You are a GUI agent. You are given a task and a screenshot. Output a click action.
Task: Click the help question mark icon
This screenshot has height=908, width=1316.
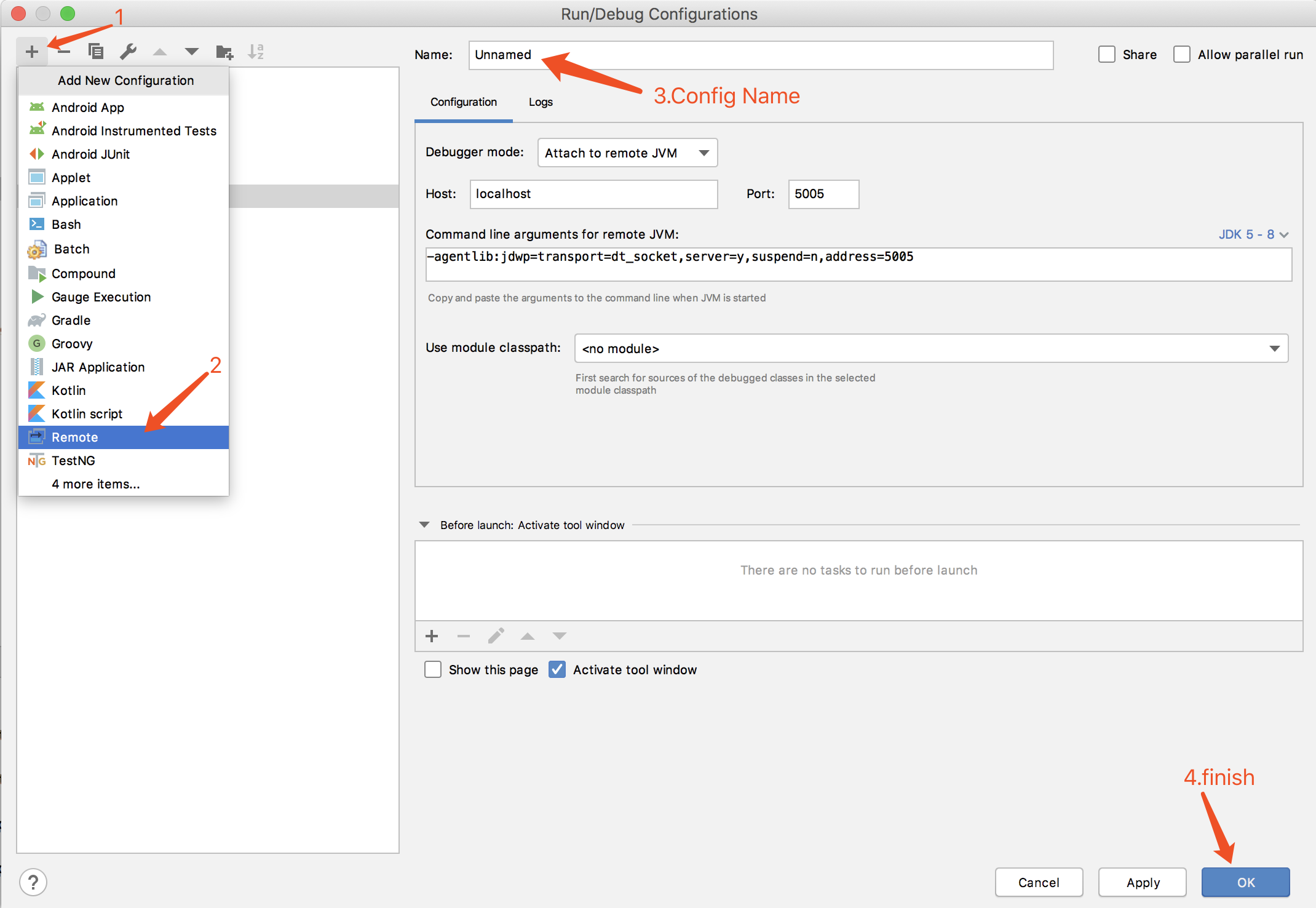(33, 883)
